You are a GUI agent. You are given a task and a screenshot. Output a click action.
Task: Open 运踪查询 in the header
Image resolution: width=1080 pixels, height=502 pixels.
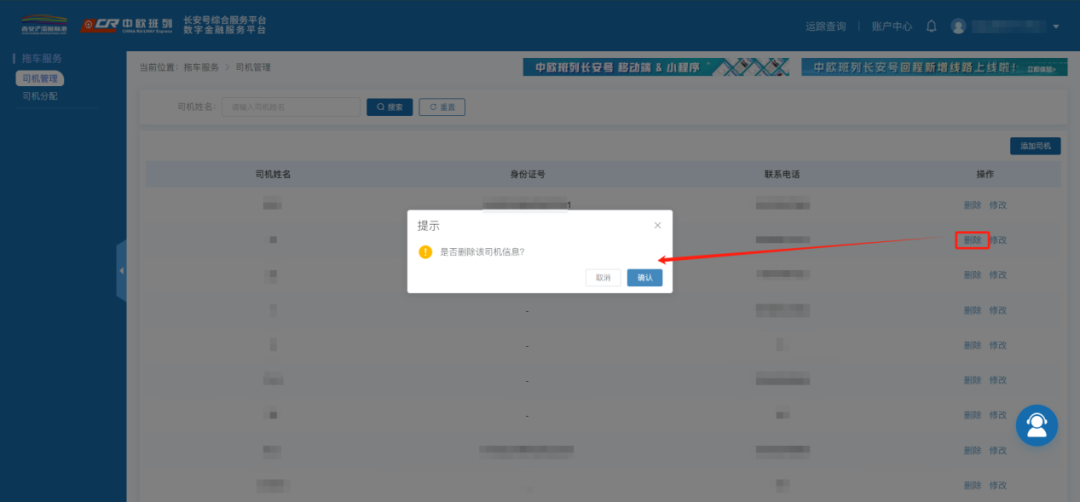click(x=825, y=26)
